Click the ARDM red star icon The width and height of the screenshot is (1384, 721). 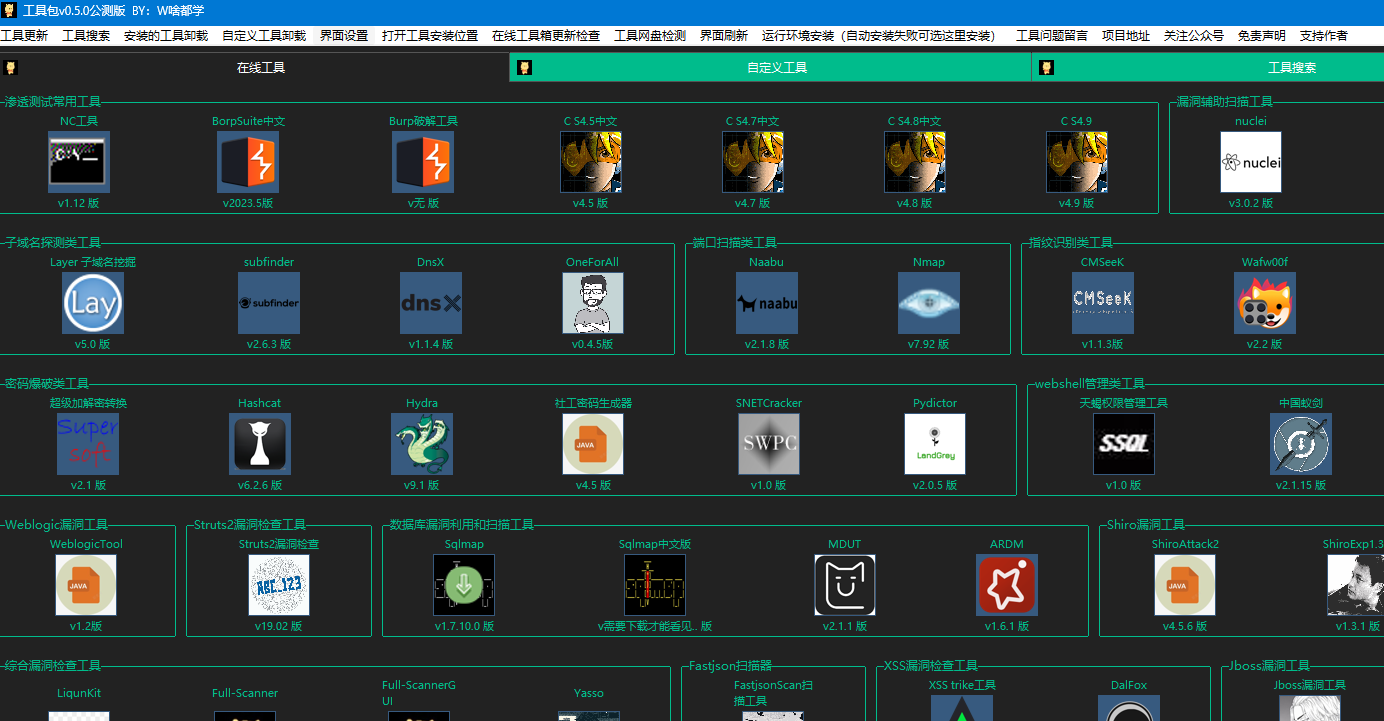tap(1007, 585)
